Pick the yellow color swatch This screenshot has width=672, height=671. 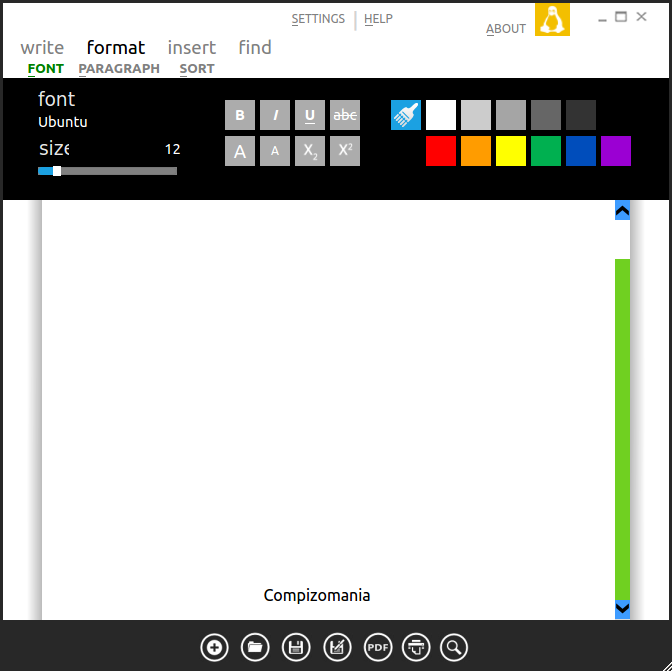tap(511, 151)
